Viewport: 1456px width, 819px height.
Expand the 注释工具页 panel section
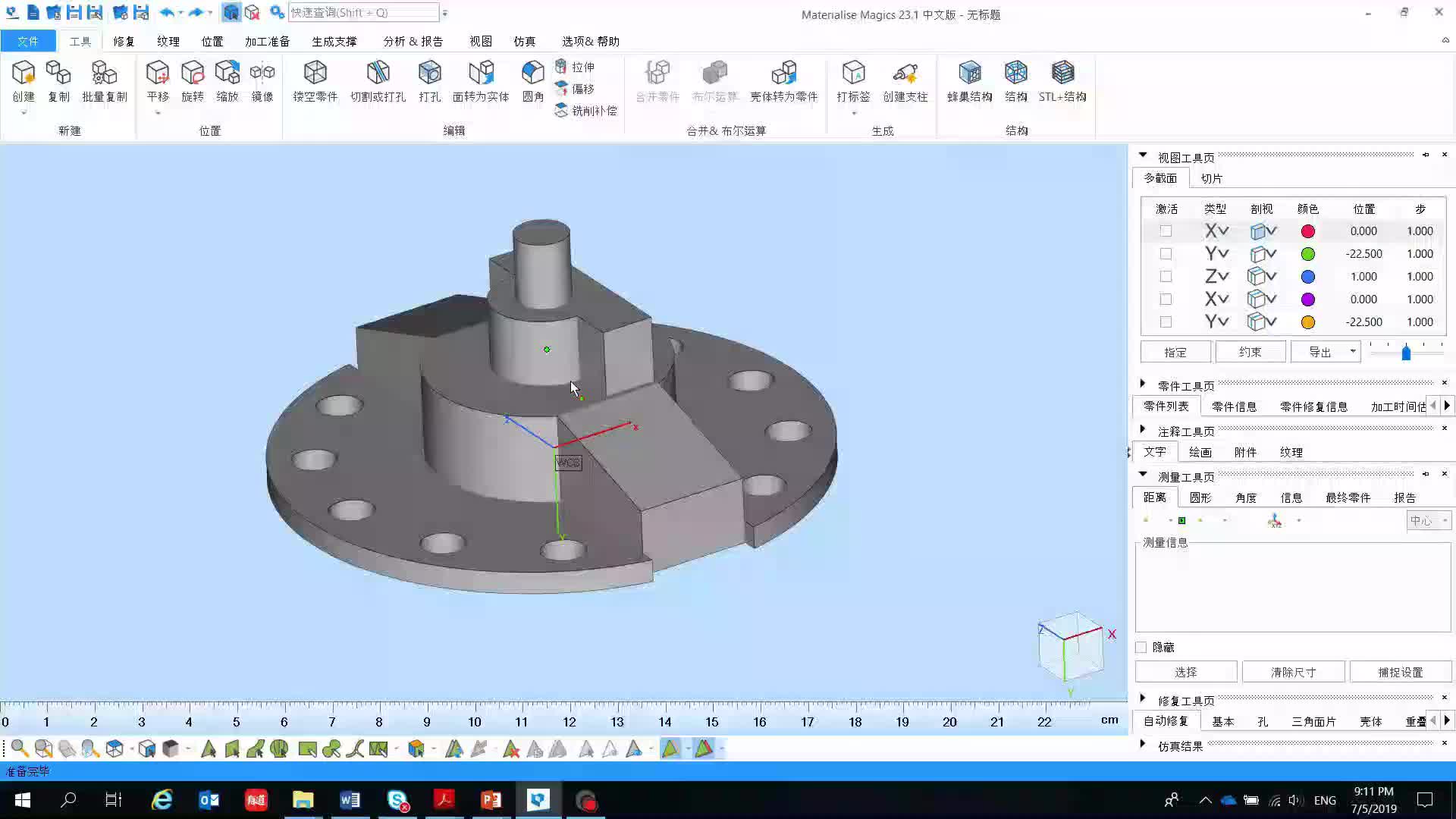pyautogui.click(x=1142, y=430)
